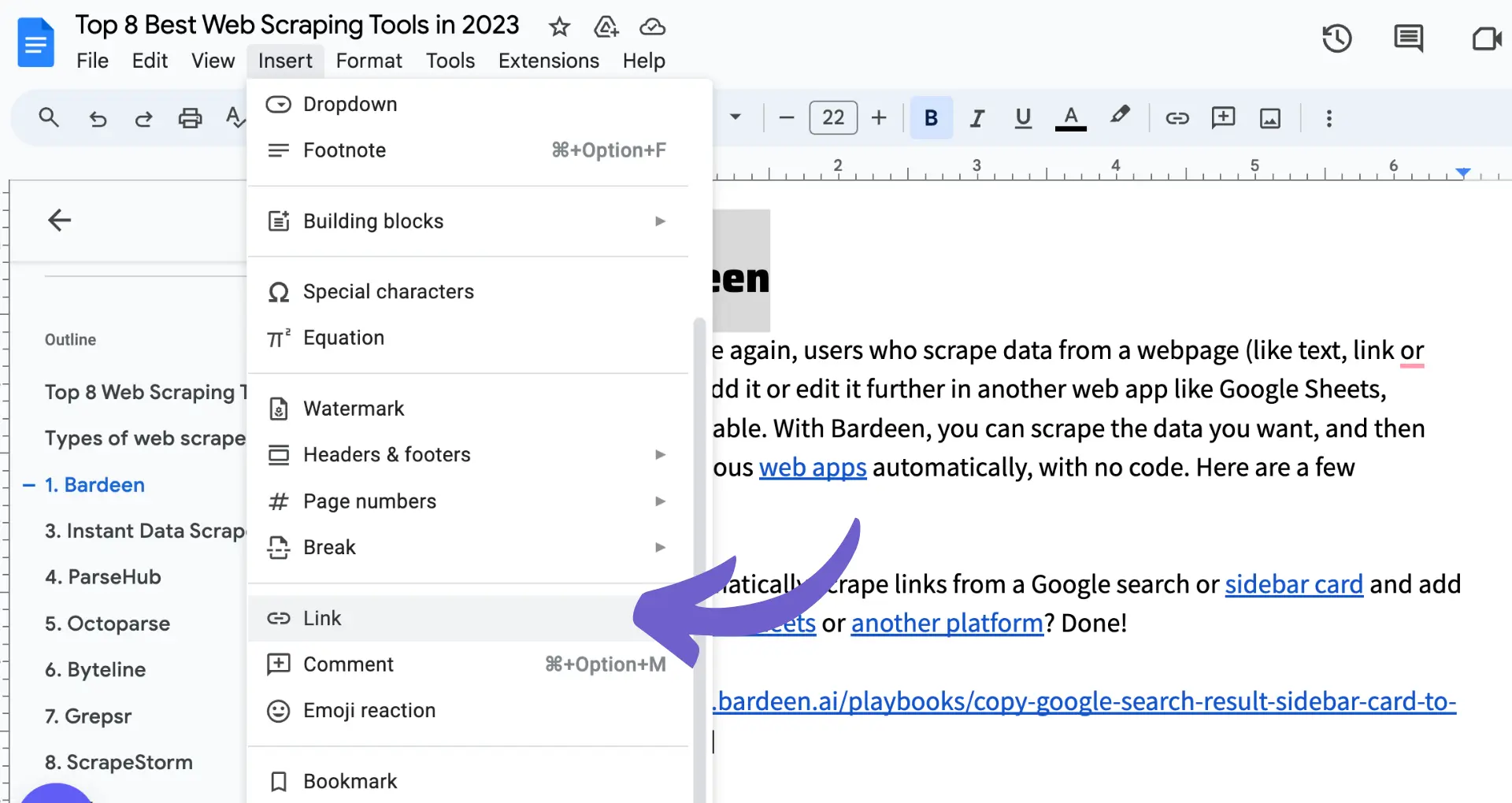Screen dimensions: 1512x803
Task: Start a video call from camera icon
Action: [1487, 39]
